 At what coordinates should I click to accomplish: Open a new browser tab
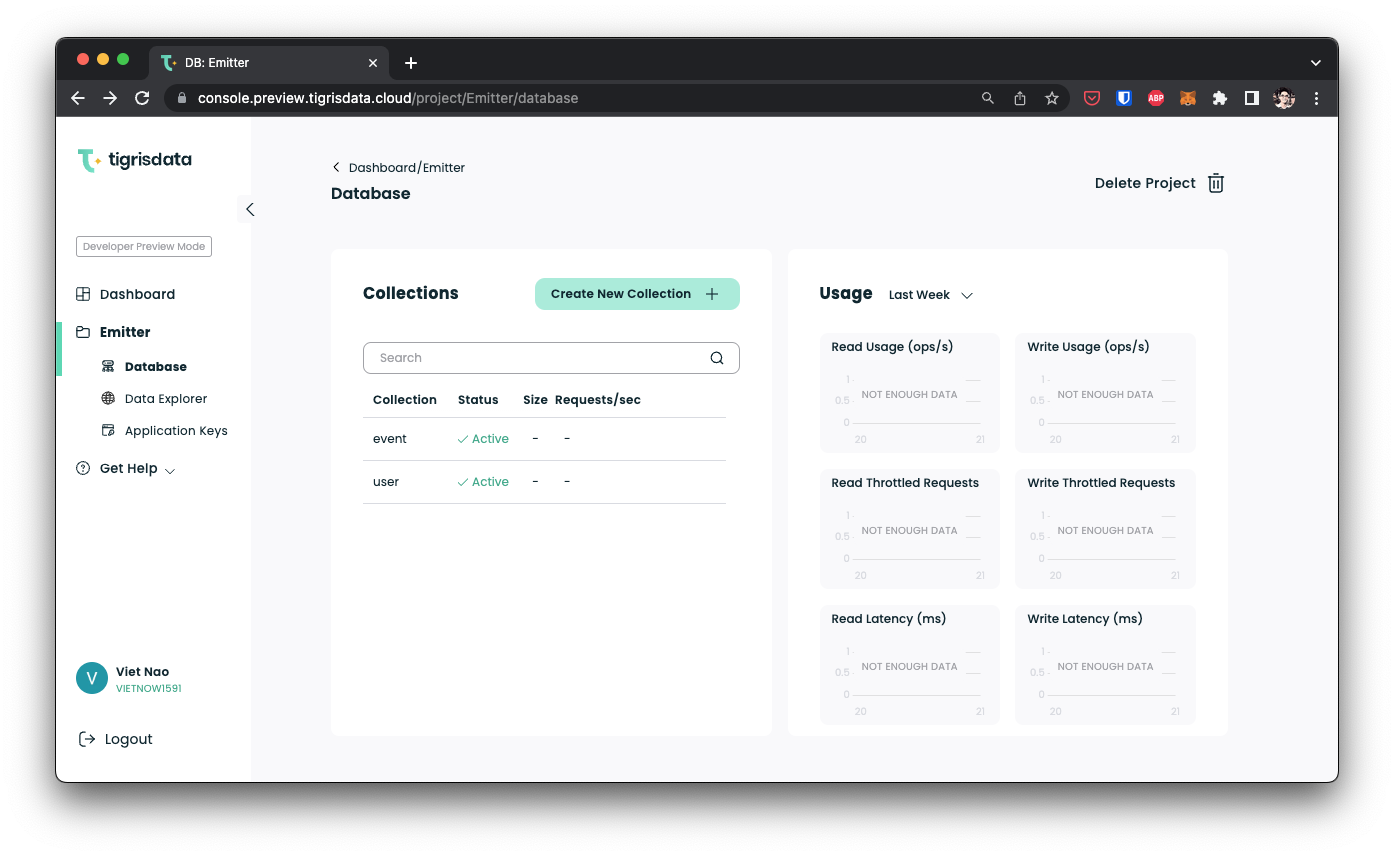(411, 63)
